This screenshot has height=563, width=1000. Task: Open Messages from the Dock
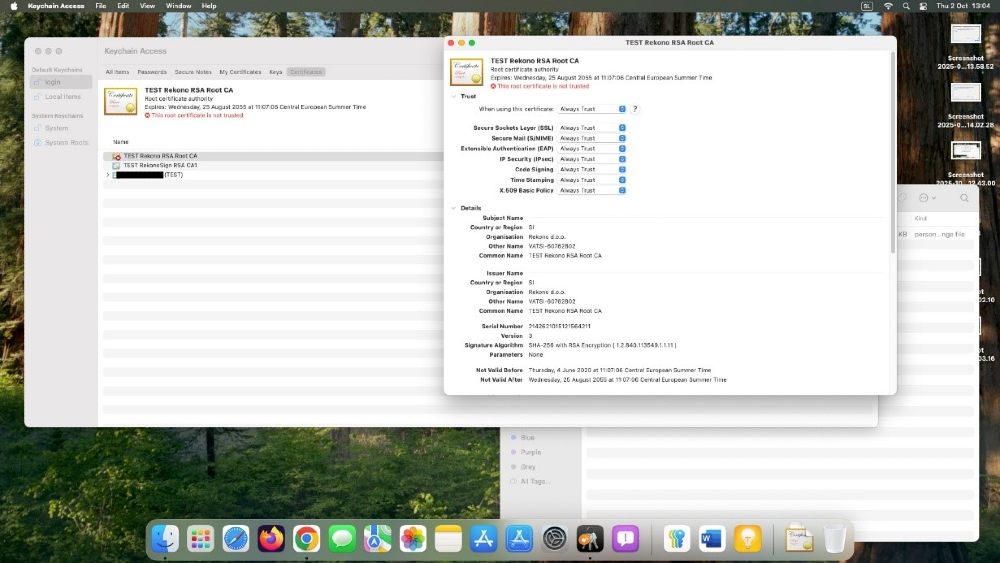(342, 539)
